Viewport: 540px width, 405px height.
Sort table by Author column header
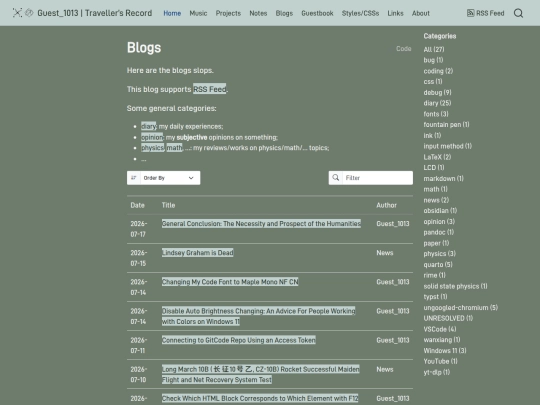point(386,205)
